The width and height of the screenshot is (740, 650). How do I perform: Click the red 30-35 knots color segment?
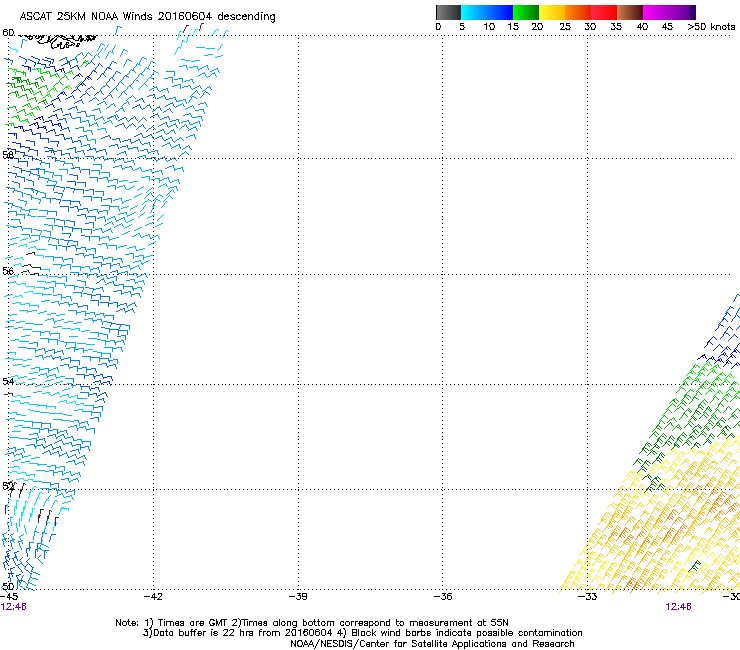coord(604,12)
